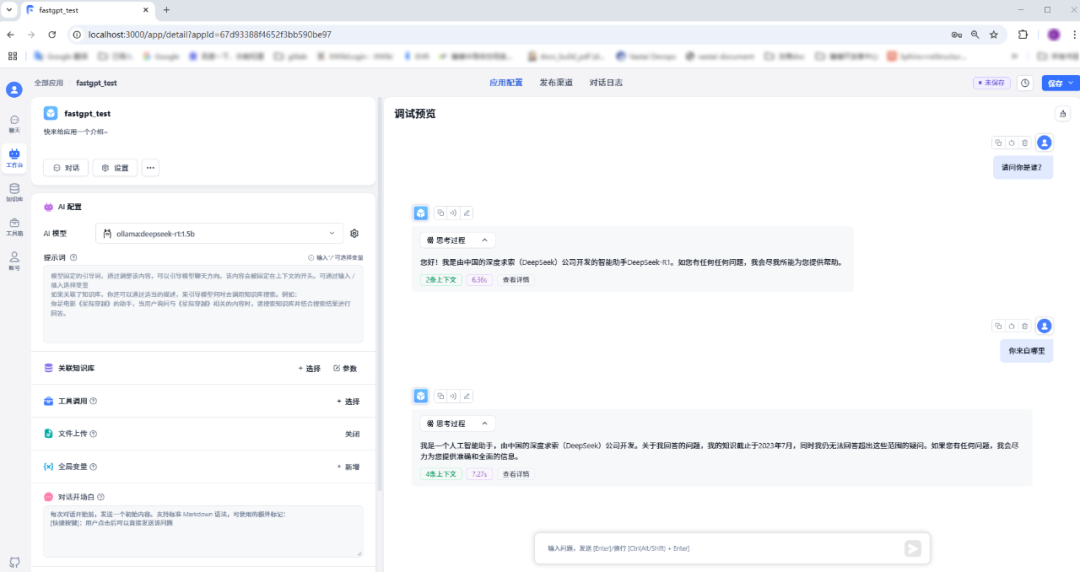Edit the second AI response
1080x572 pixels.
(x=466, y=396)
